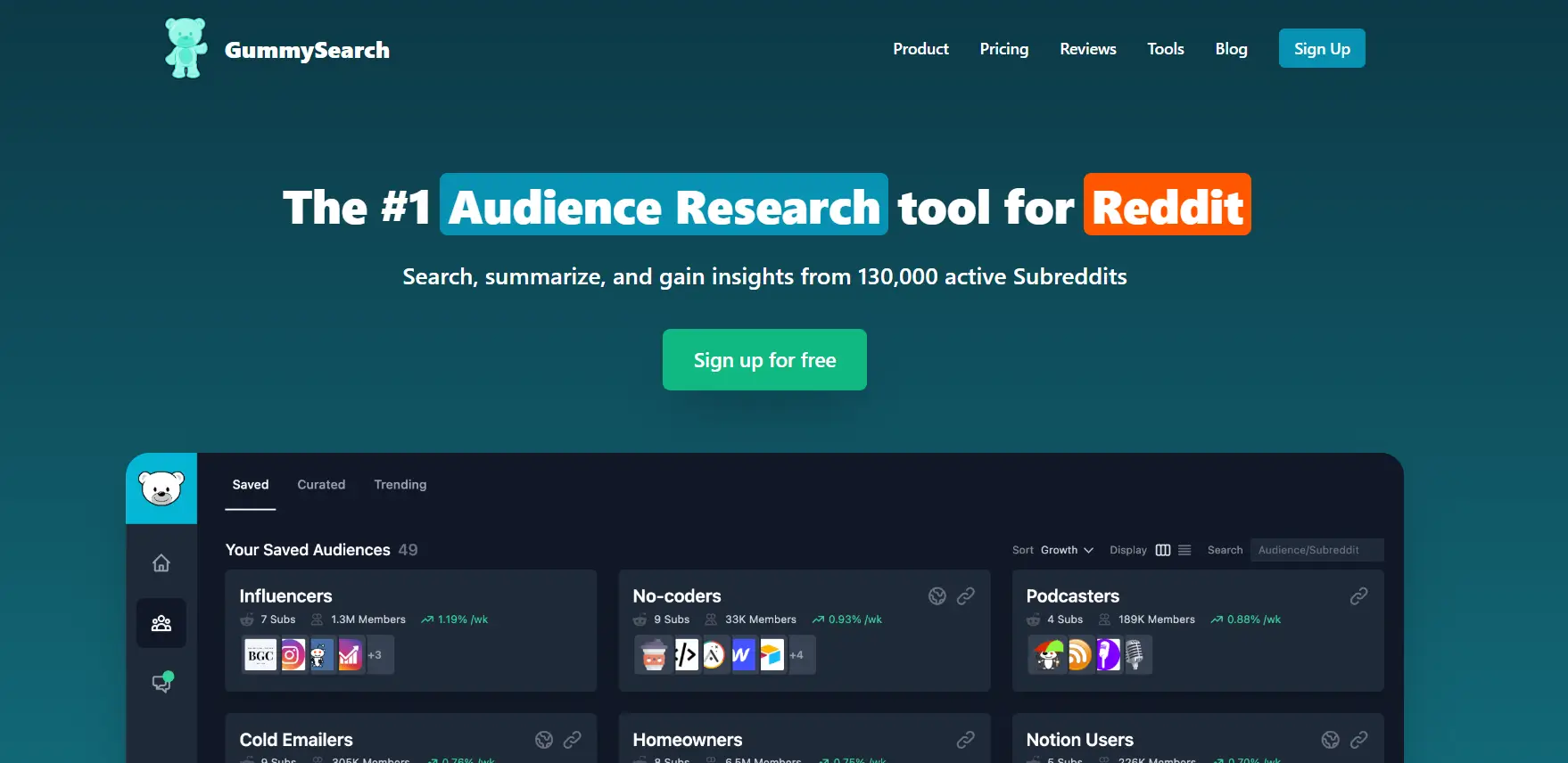Click the Instagram subreddit icon in Influencers
Image resolution: width=1568 pixels, height=763 pixels.
pyautogui.click(x=292, y=655)
